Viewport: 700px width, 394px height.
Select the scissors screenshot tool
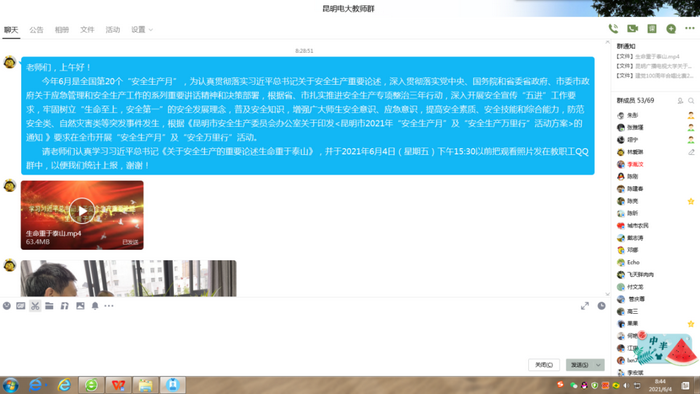[x=35, y=306]
